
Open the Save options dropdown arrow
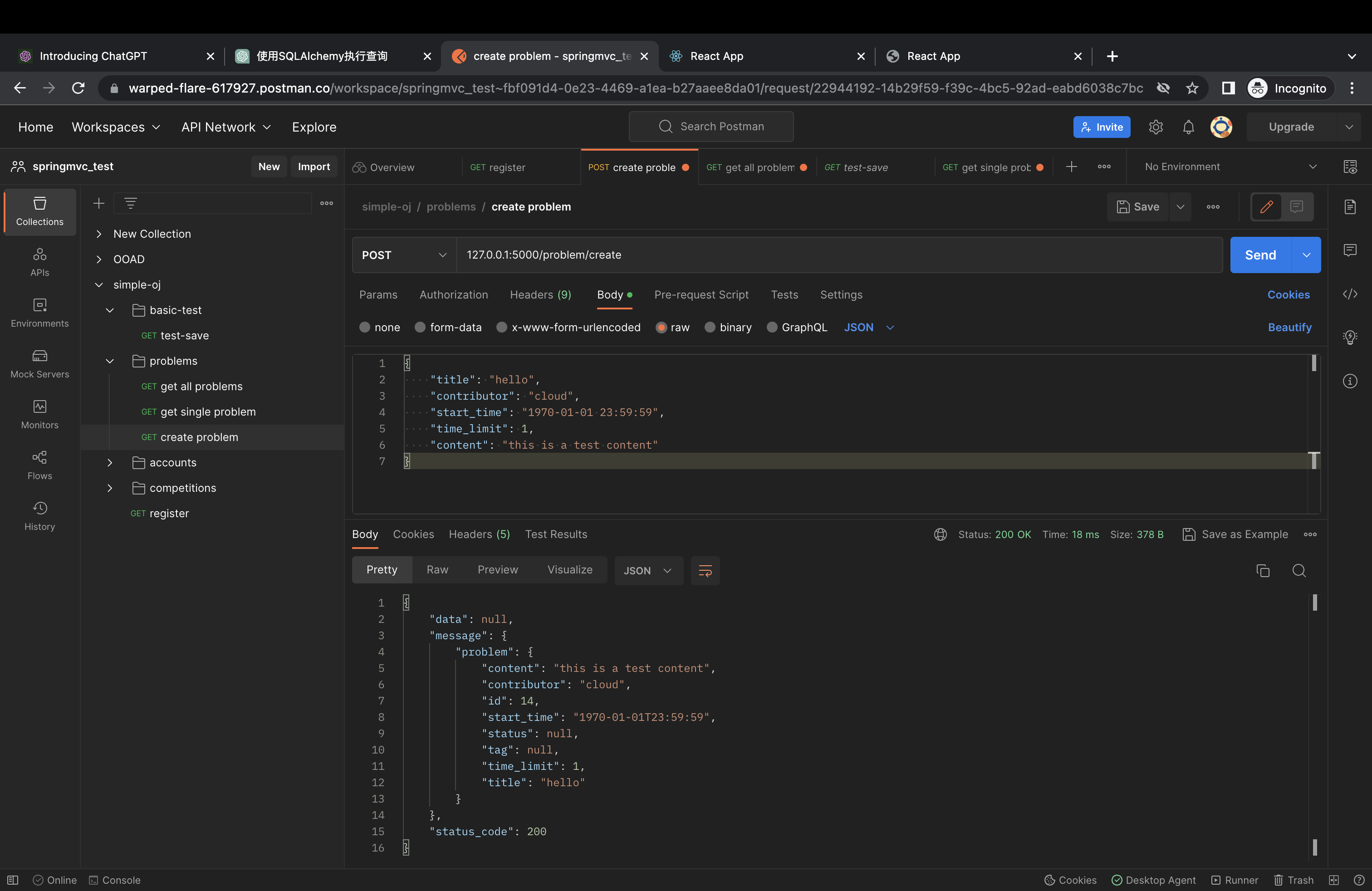click(1180, 207)
